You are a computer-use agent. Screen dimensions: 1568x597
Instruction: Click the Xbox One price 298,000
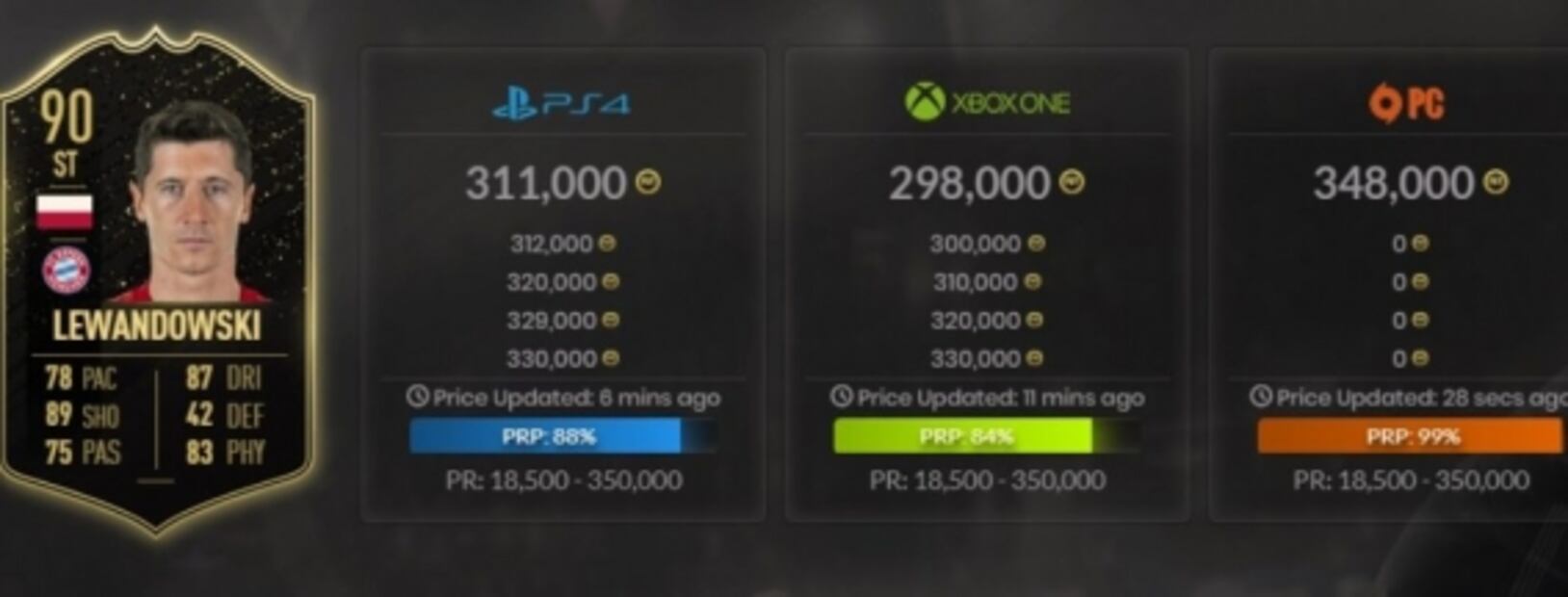pos(969,183)
